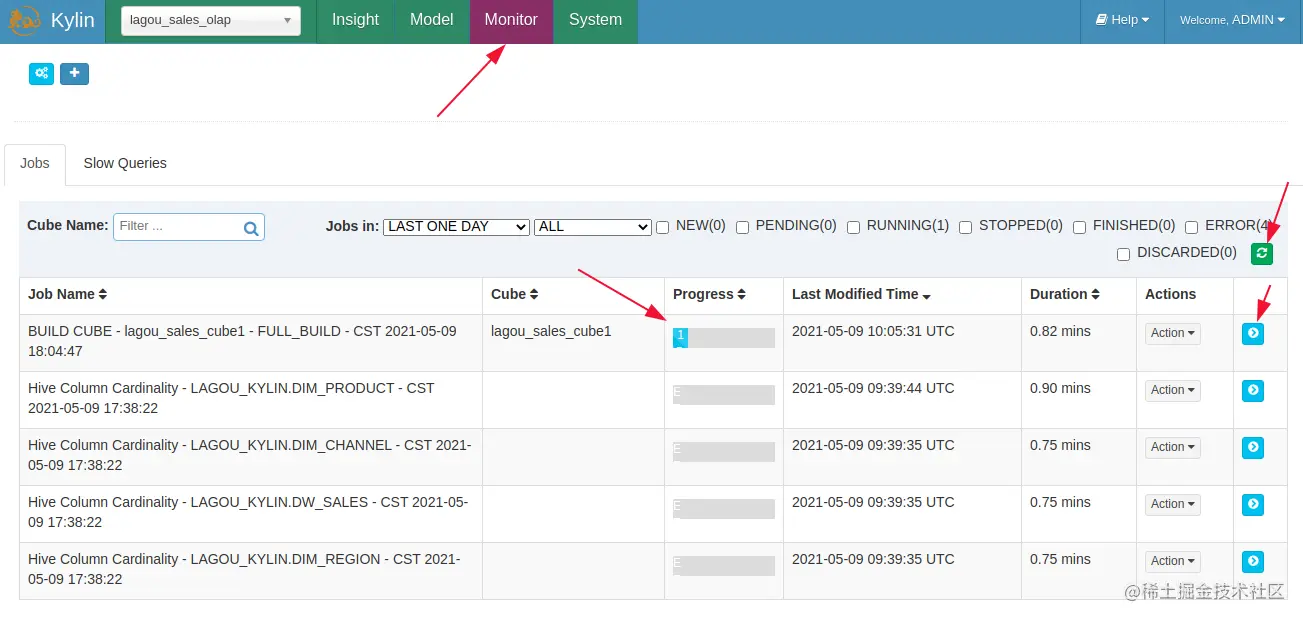The height and width of the screenshot is (620, 1303).
Task: Go to the Model tab
Action: pyautogui.click(x=432, y=20)
